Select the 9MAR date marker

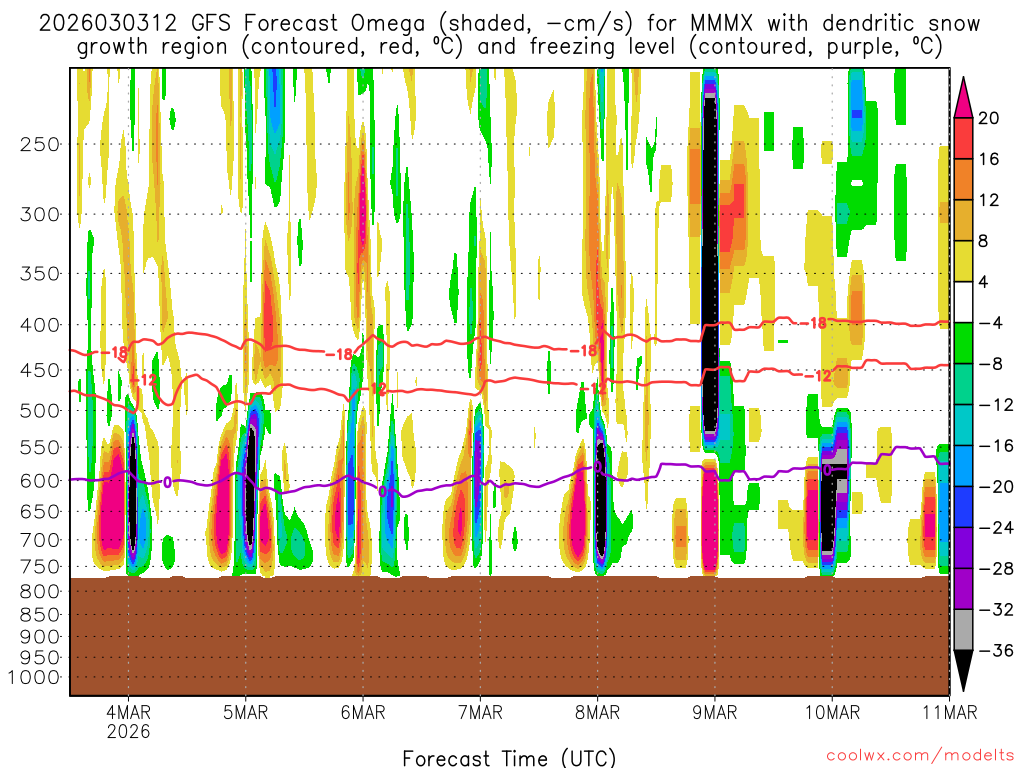click(x=714, y=712)
